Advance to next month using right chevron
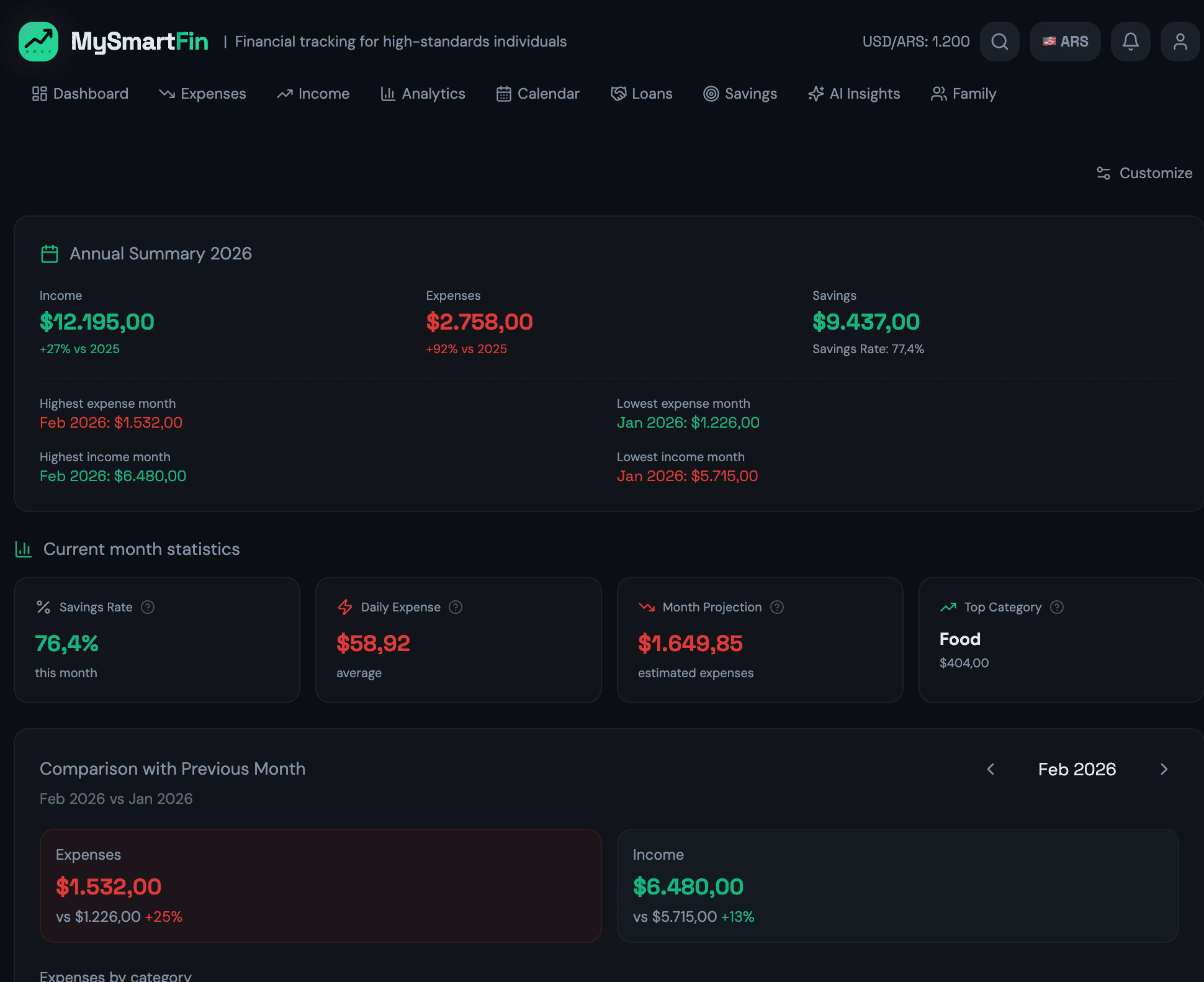Screen dimensions: 1204x982 tap(1164, 769)
